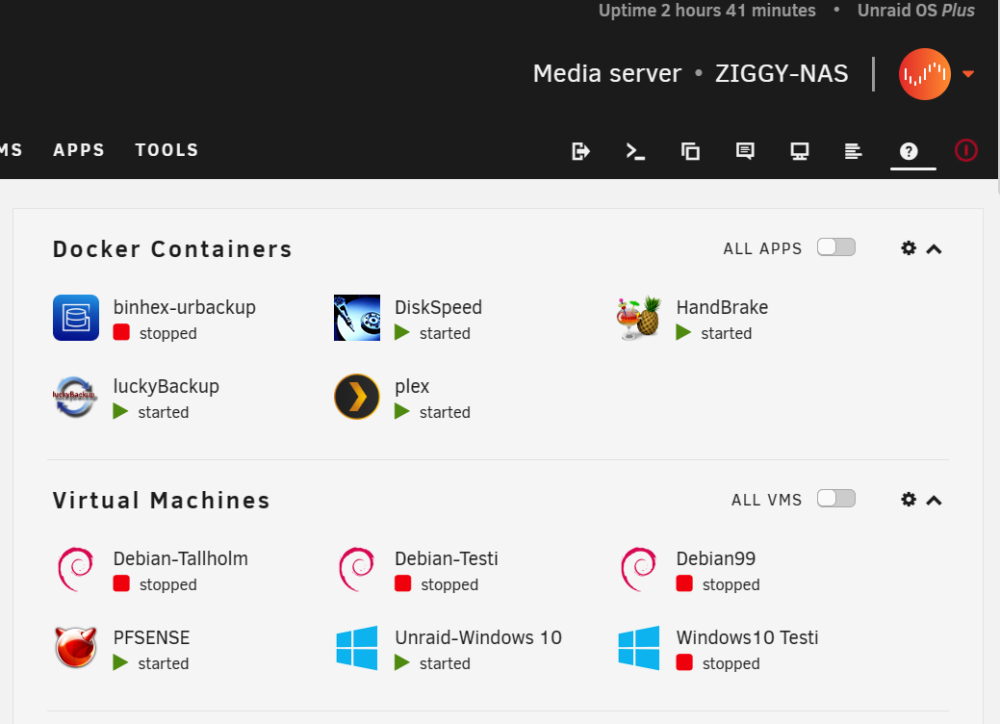Open the HandBrake container icon
Image resolution: width=1000 pixels, height=724 pixels.
pyautogui.click(x=638, y=318)
